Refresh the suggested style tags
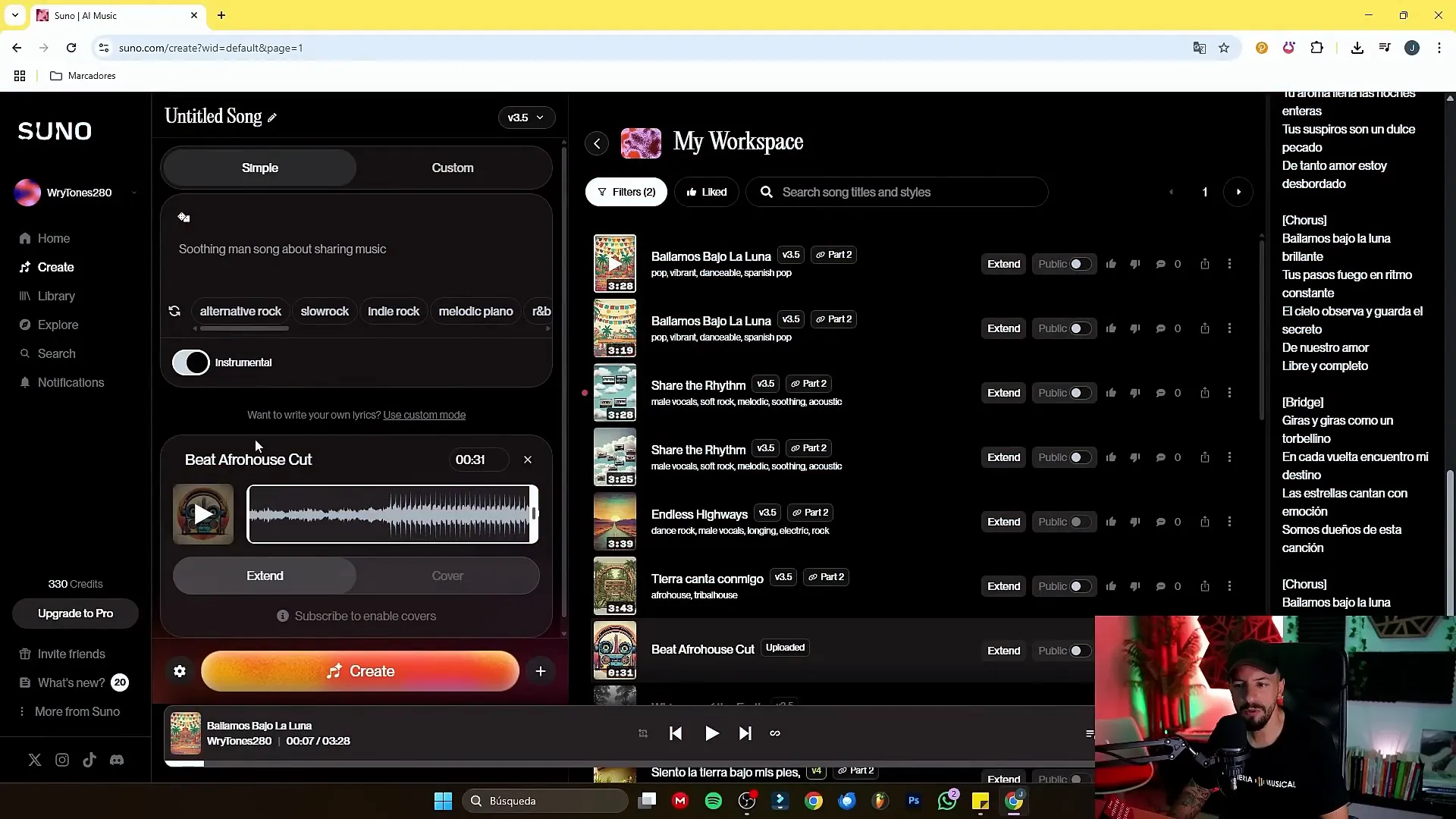Image resolution: width=1456 pixels, height=819 pixels. (x=174, y=311)
